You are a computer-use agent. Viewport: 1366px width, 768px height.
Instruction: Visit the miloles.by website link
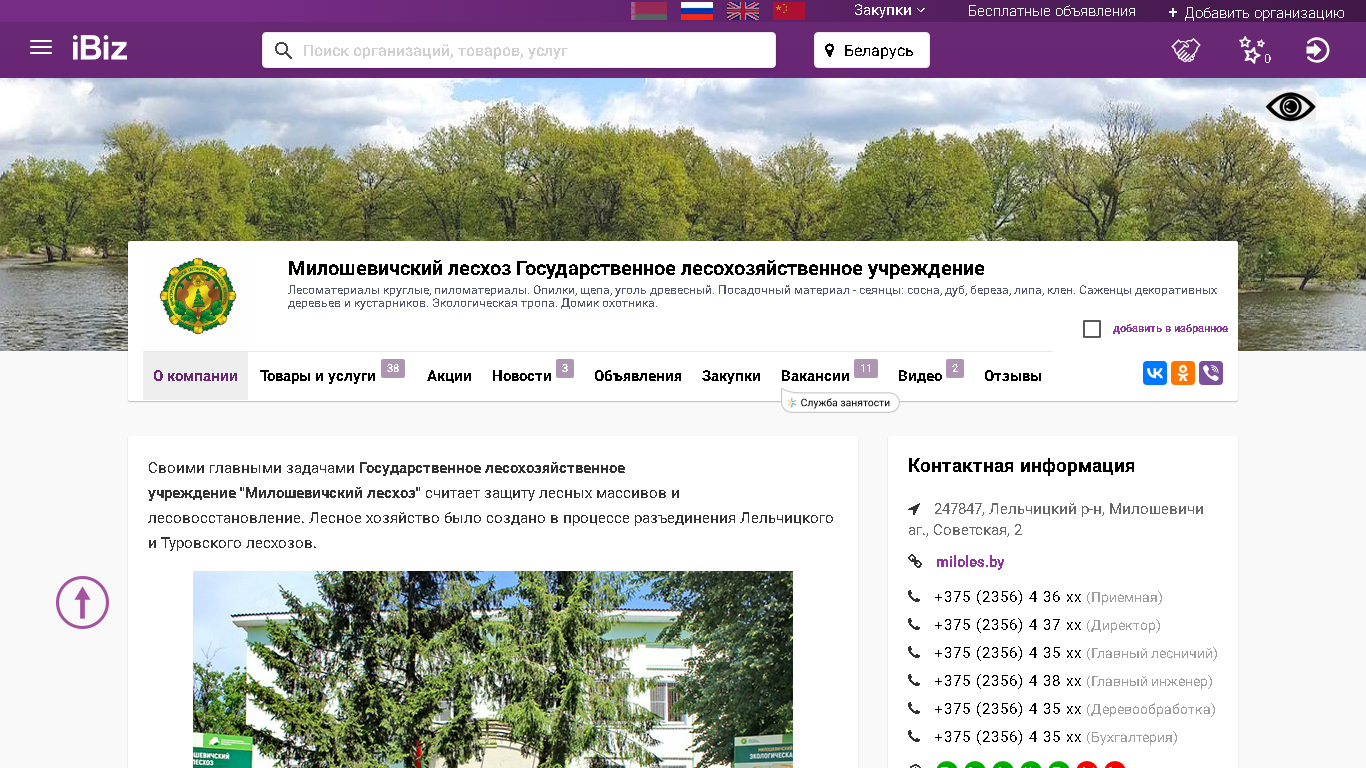970,562
